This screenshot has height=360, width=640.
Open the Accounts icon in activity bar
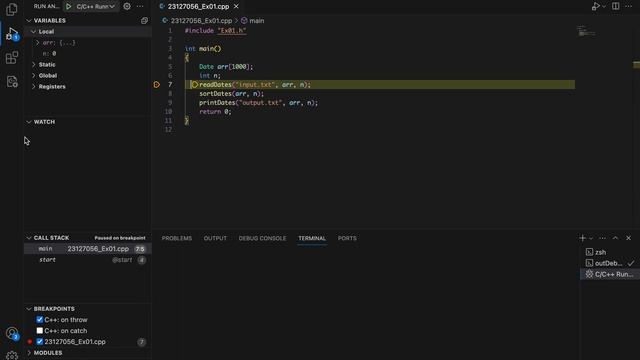(12, 333)
